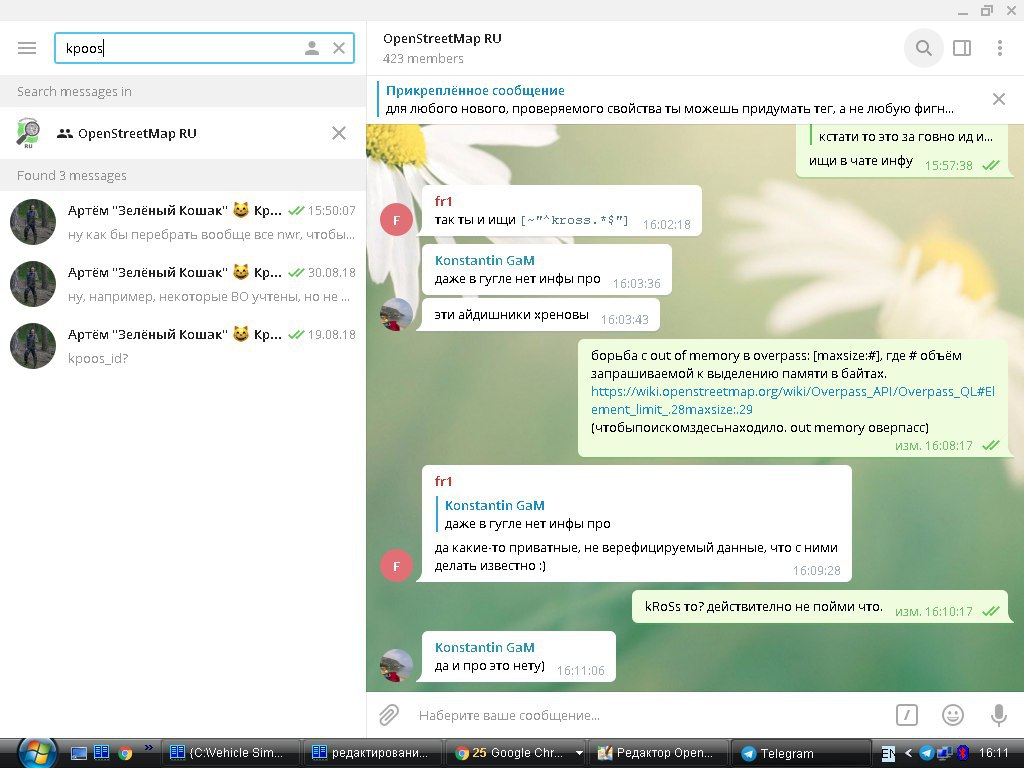Hide the pinned message bar
1024x768 pixels.
coord(999,99)
